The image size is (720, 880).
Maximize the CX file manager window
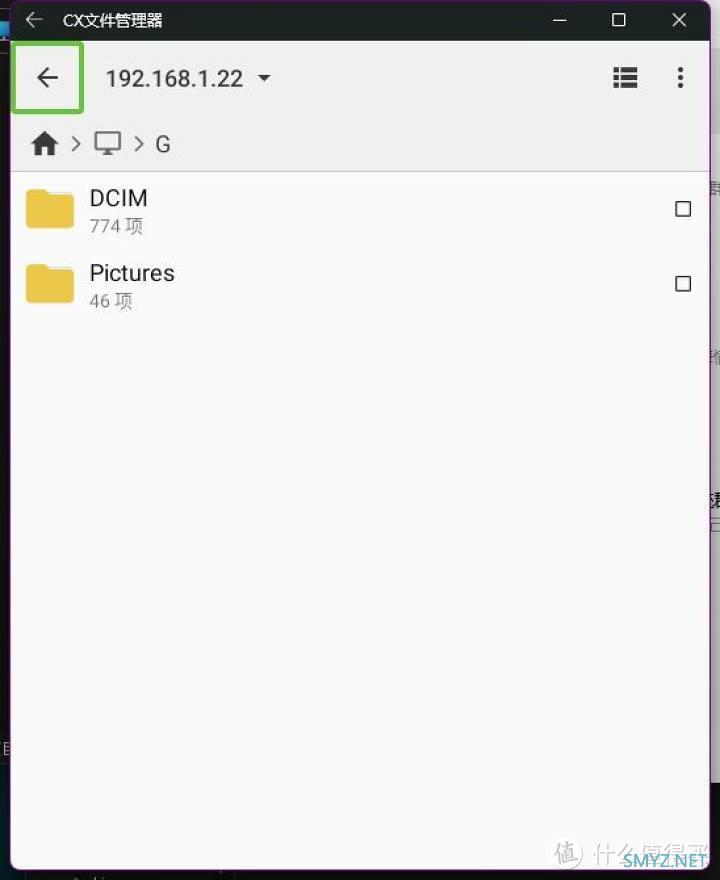coord(618,20)
